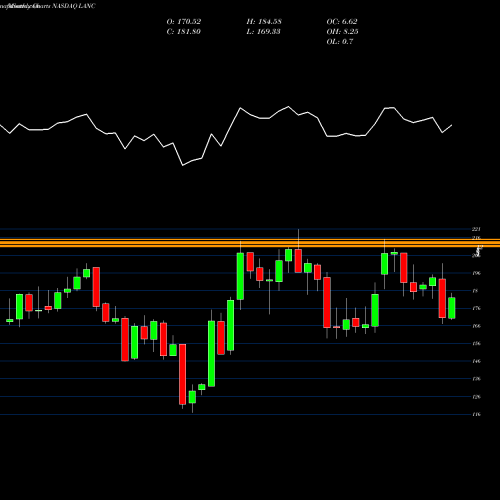Click the '156' price axis label
Image resolution: width=500 pixels, height=500 pixels.
477,344
